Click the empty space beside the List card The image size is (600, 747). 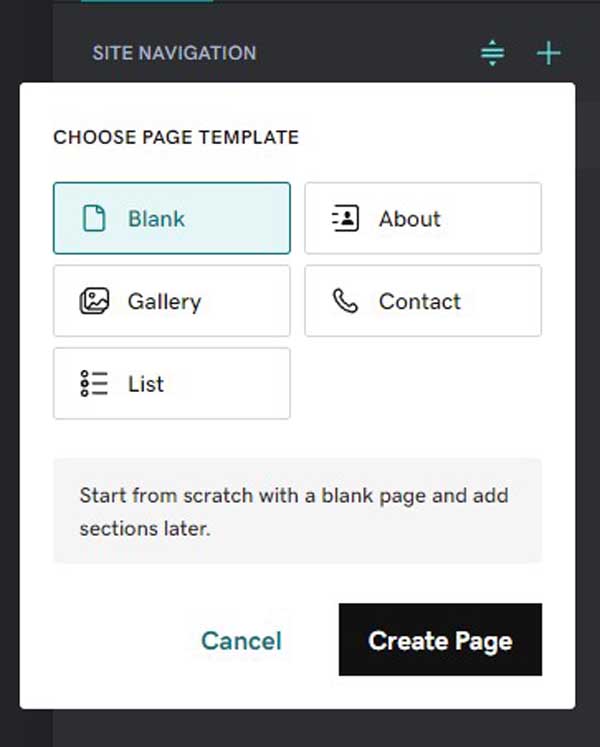[423, 384]
